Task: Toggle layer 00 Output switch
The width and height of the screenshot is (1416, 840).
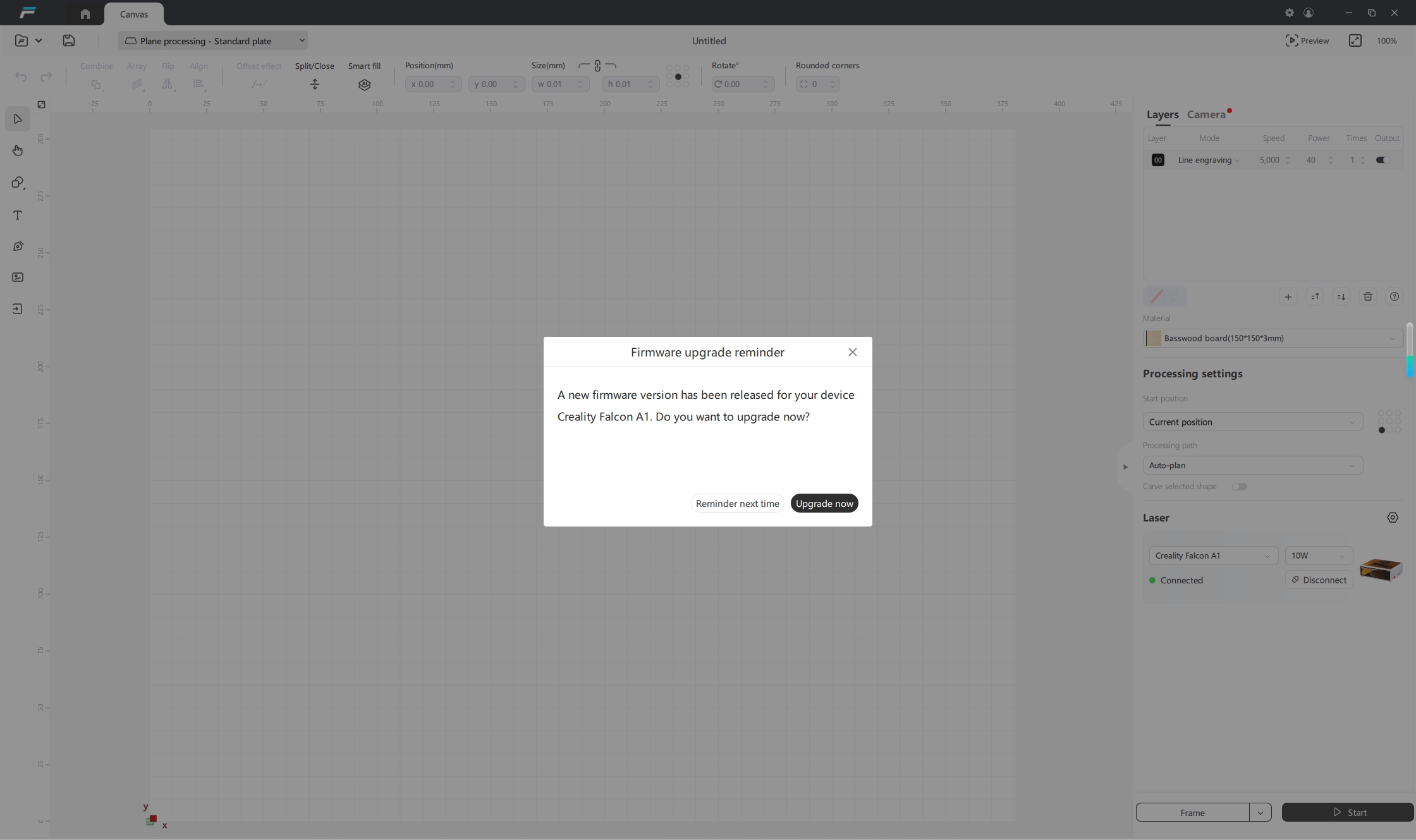Action: click(1382, 160)
